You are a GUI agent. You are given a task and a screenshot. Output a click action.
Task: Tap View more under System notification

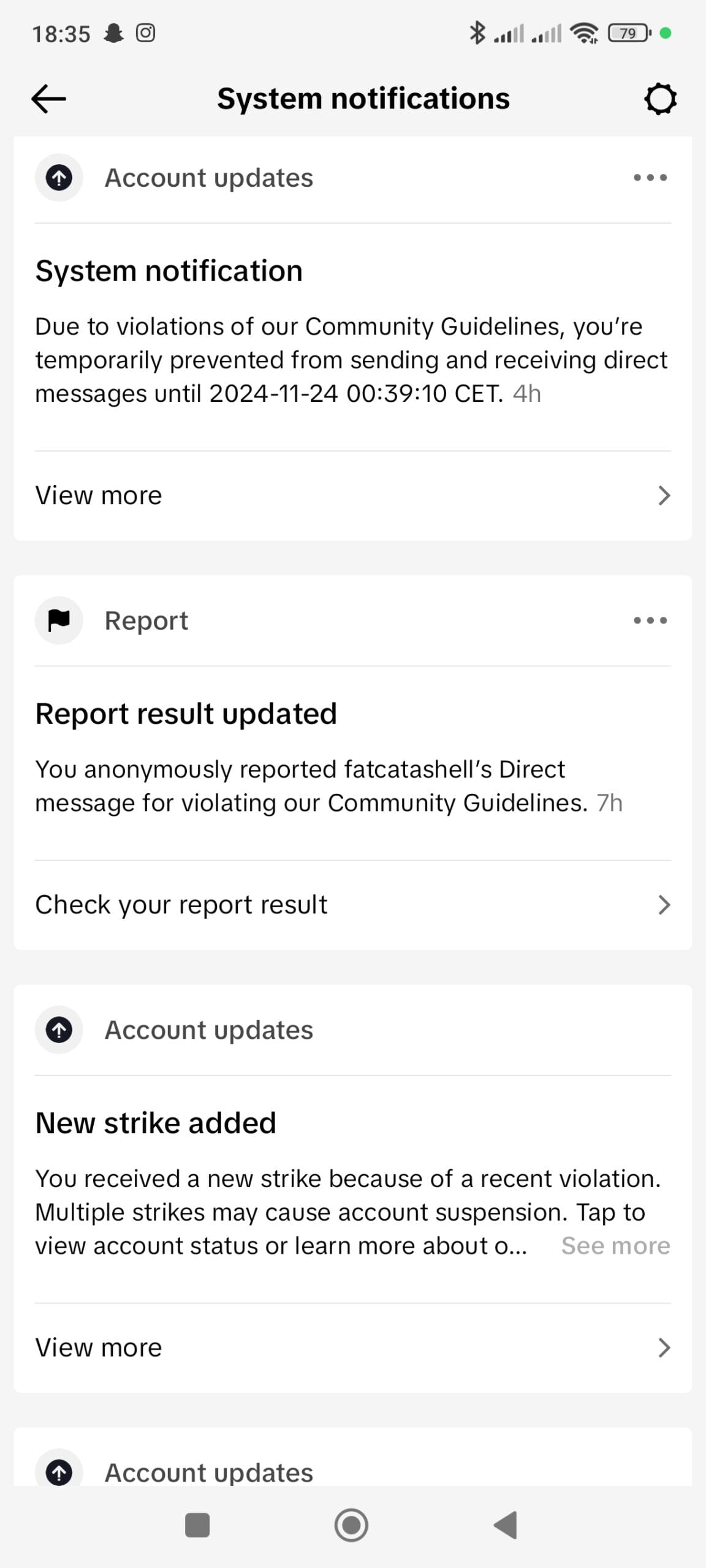(x=353, y=496)
